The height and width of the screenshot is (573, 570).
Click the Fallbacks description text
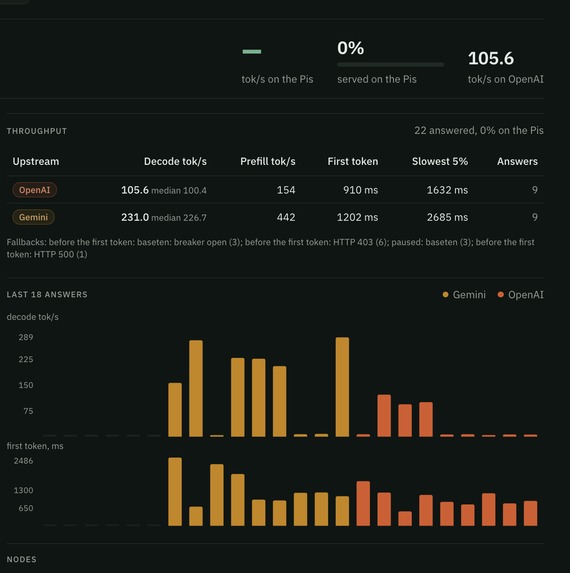[x=270, y=248]
